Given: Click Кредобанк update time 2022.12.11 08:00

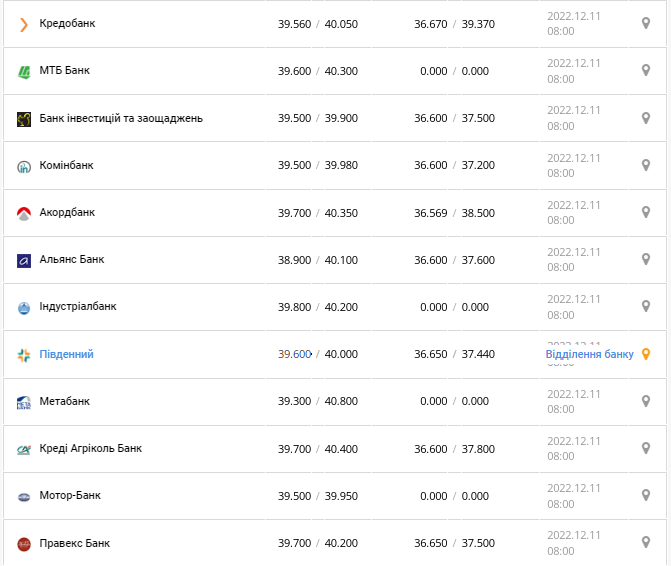Looking at the screenshot, I should [x=574, y=24].
